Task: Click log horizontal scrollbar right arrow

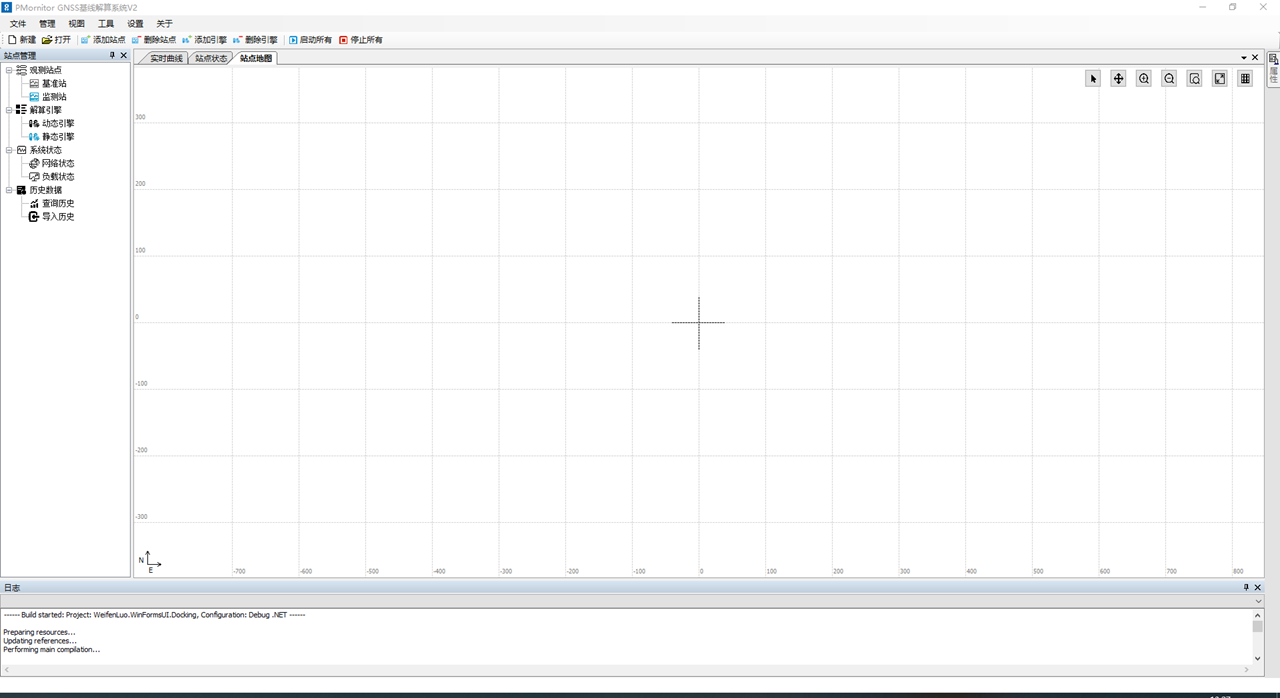Action: coord(1247,669)
